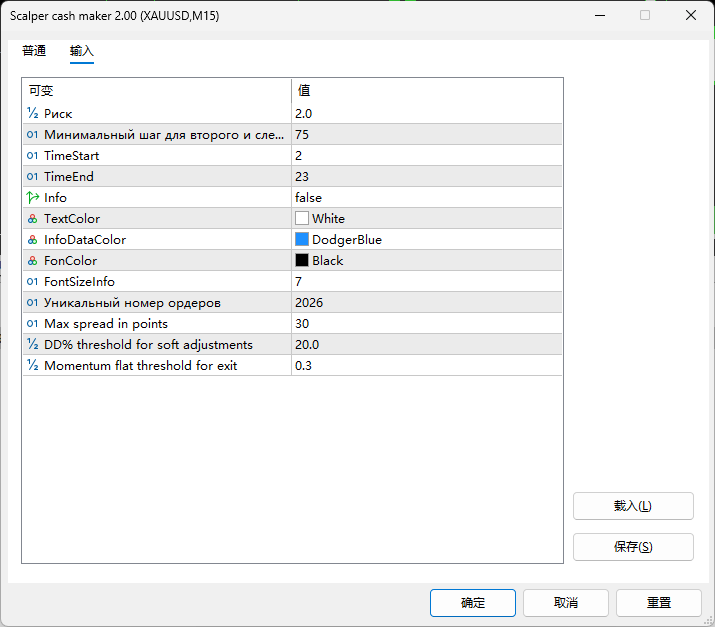The image size is (715, 627).
Task: Switch to the 输入 tab
Action: [82, 51]
